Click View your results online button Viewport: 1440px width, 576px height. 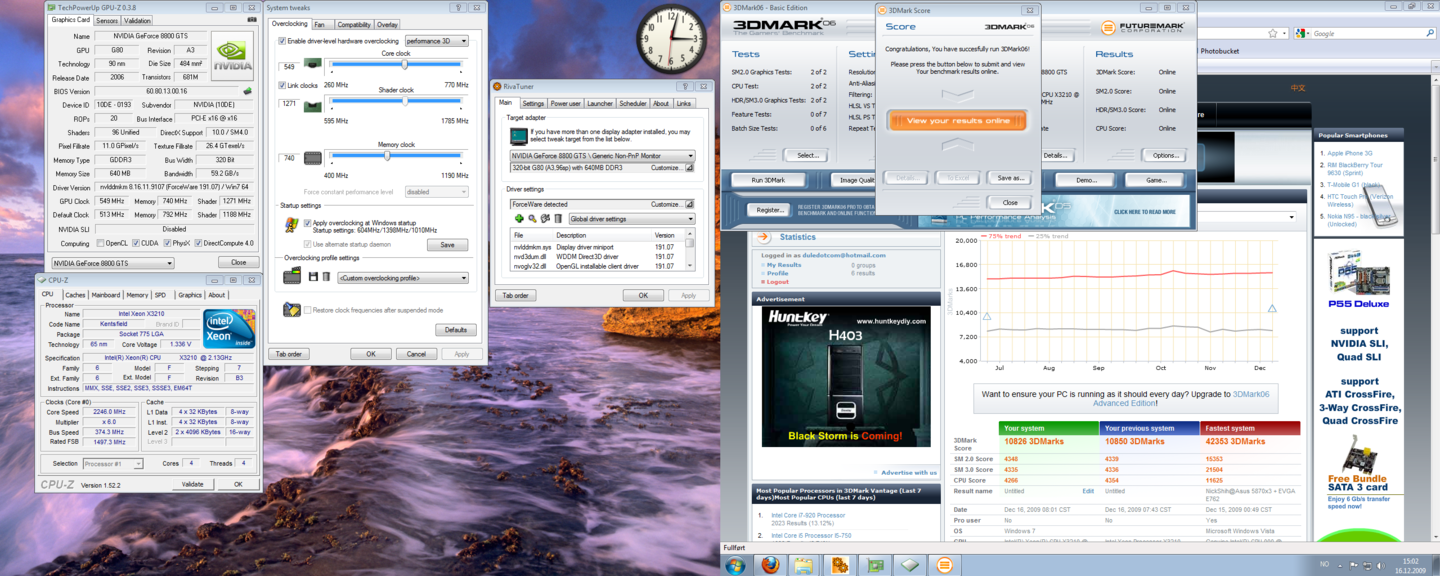click(x=957, y=121)
